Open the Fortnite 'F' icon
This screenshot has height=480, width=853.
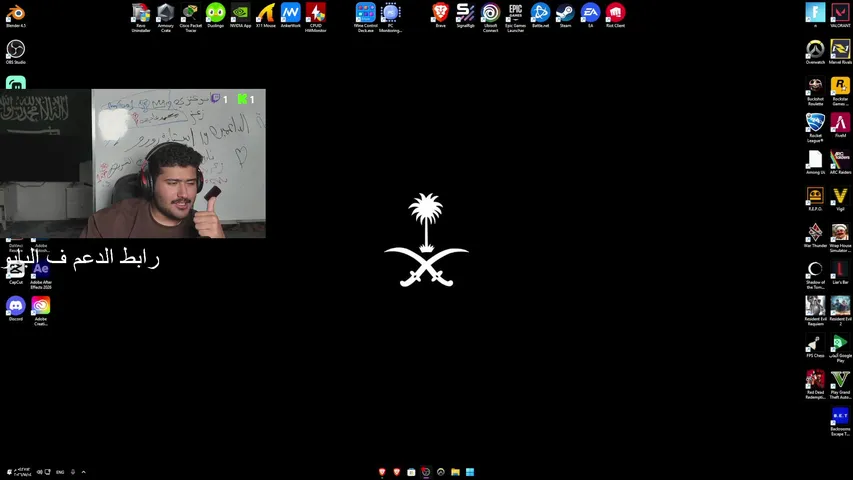[x=815, y=15]
